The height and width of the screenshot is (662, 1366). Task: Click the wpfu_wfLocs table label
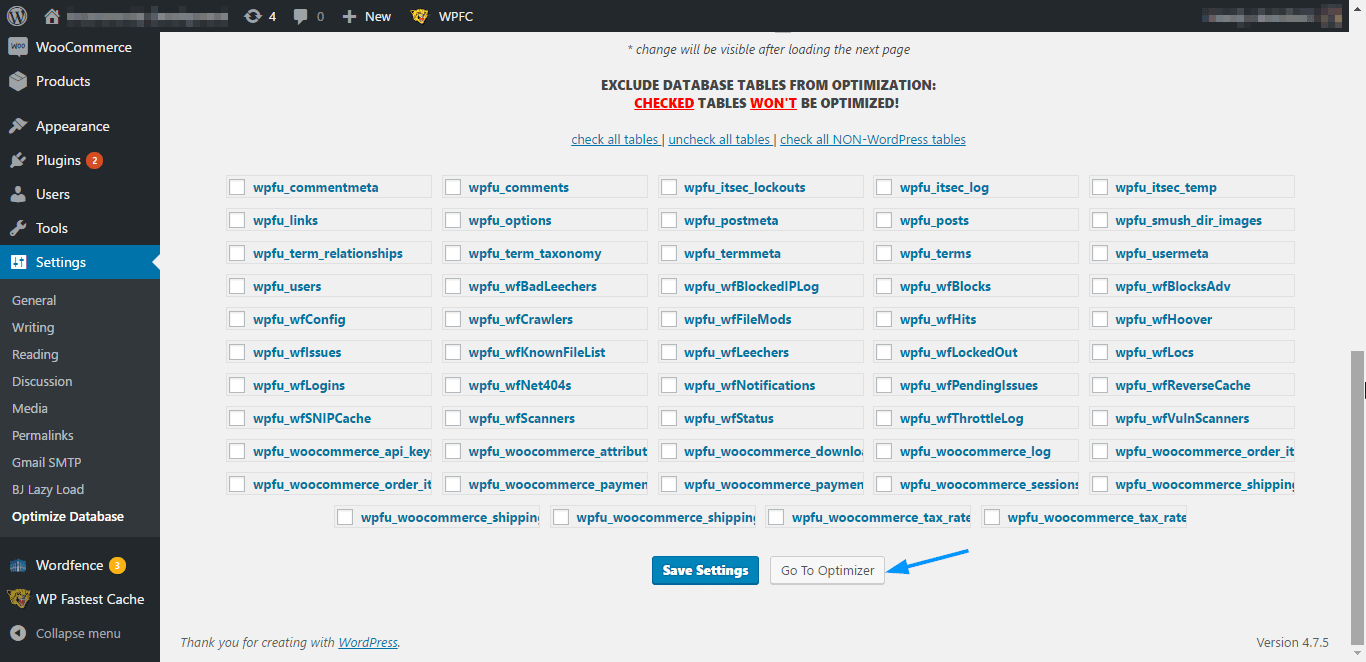click(1155, 352)
